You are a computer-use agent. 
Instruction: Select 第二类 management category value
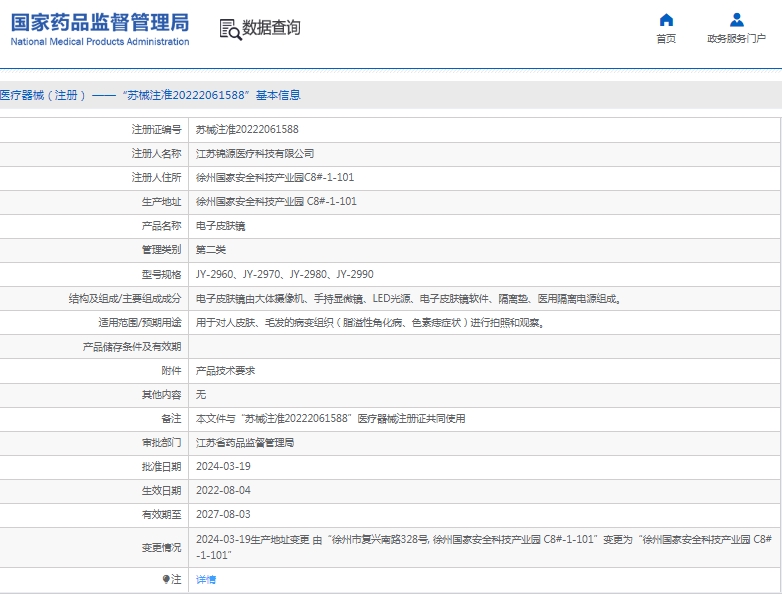click(x=210, y=249)
